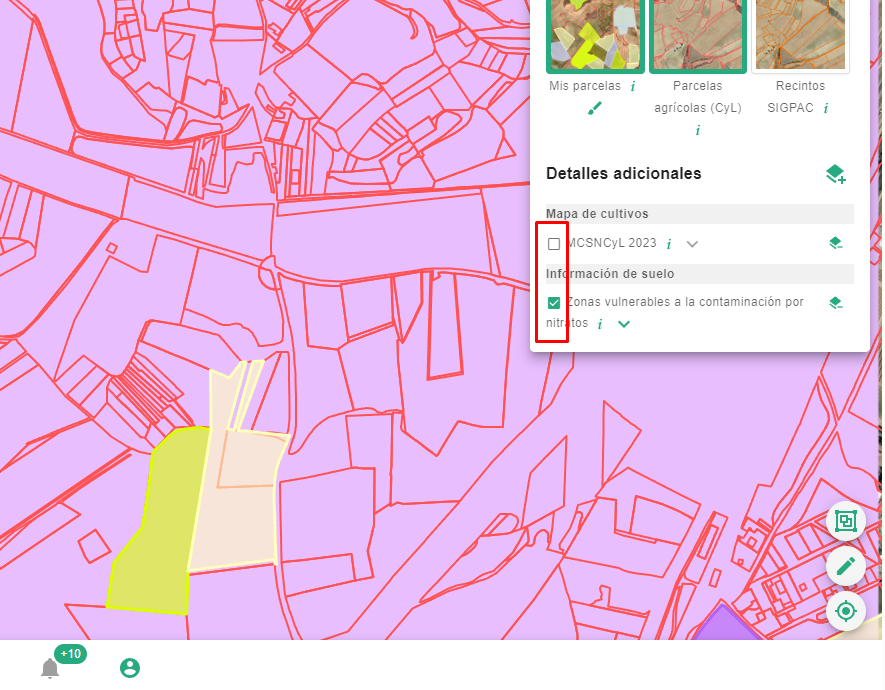Select the Mis parcelas layer thumbnail
The height and width of the screenshot is (690, 885).
(x=594, y=35)
